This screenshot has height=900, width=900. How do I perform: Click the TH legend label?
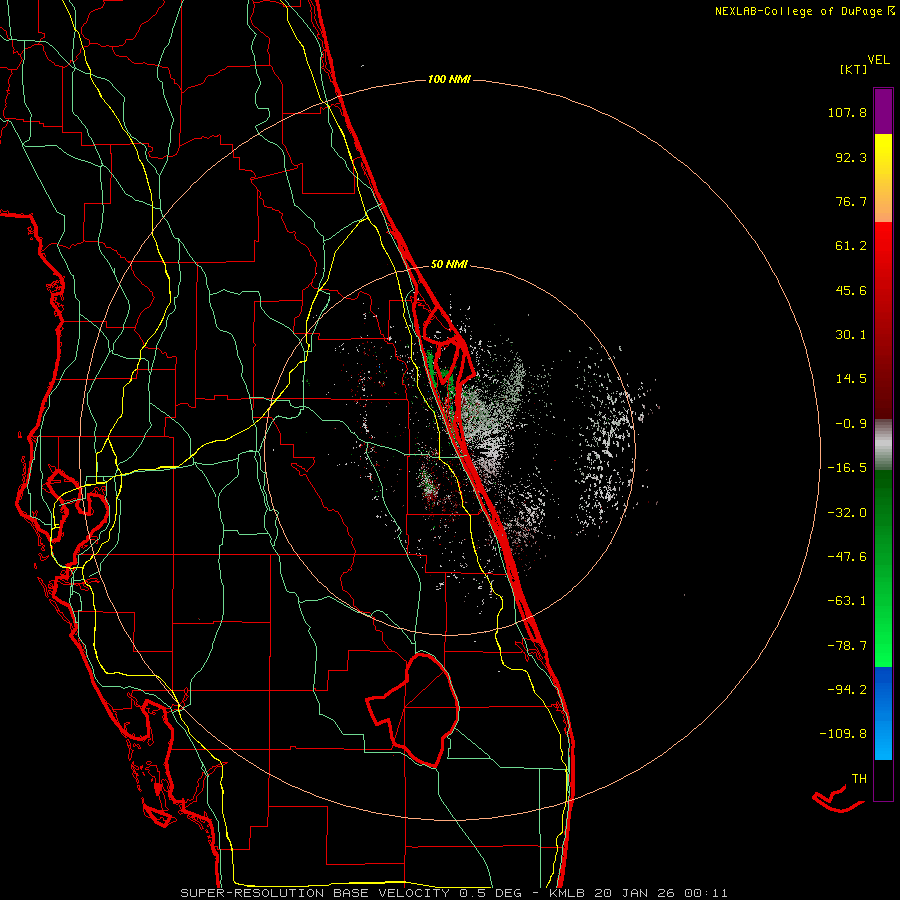click(859, 779)
